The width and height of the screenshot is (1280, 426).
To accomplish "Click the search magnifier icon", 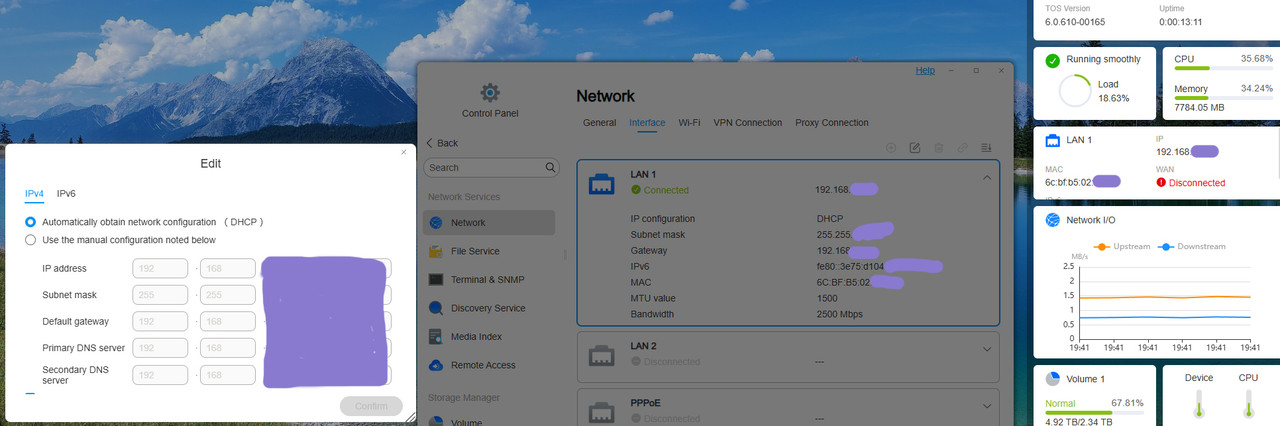I will pos(550,168).
